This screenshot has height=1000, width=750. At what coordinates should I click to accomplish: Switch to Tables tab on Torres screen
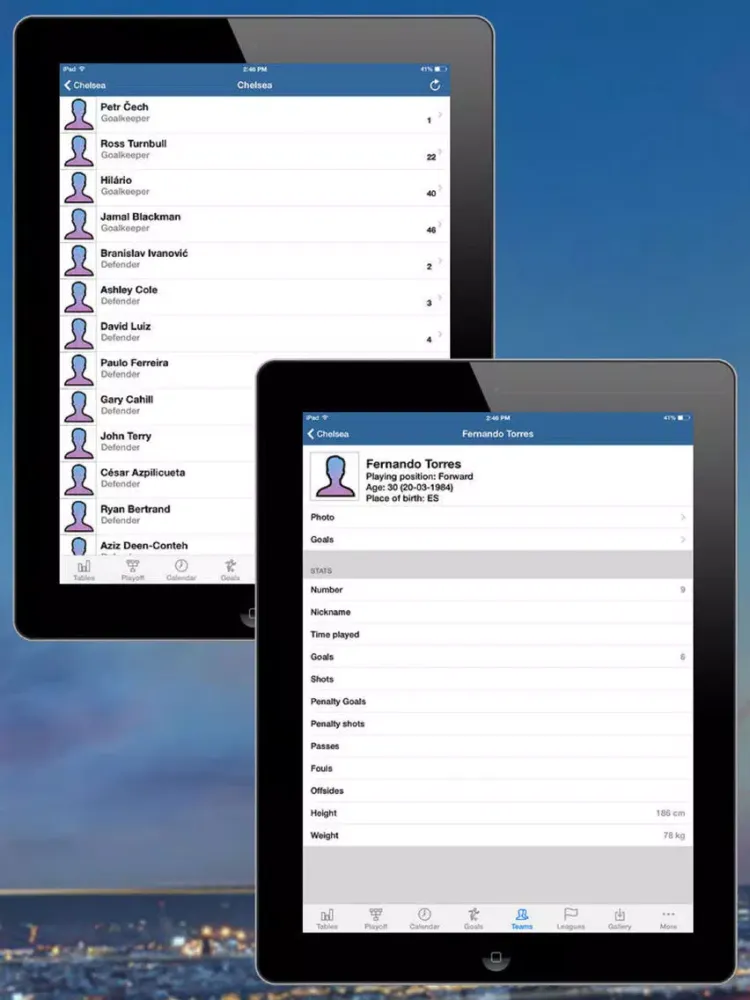pos(327,919)
